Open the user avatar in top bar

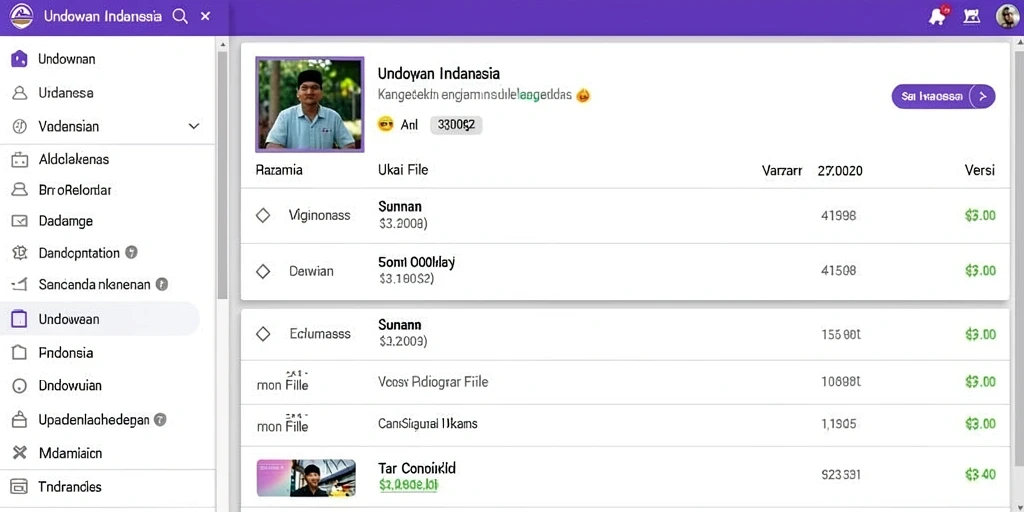click(1007, 16)
